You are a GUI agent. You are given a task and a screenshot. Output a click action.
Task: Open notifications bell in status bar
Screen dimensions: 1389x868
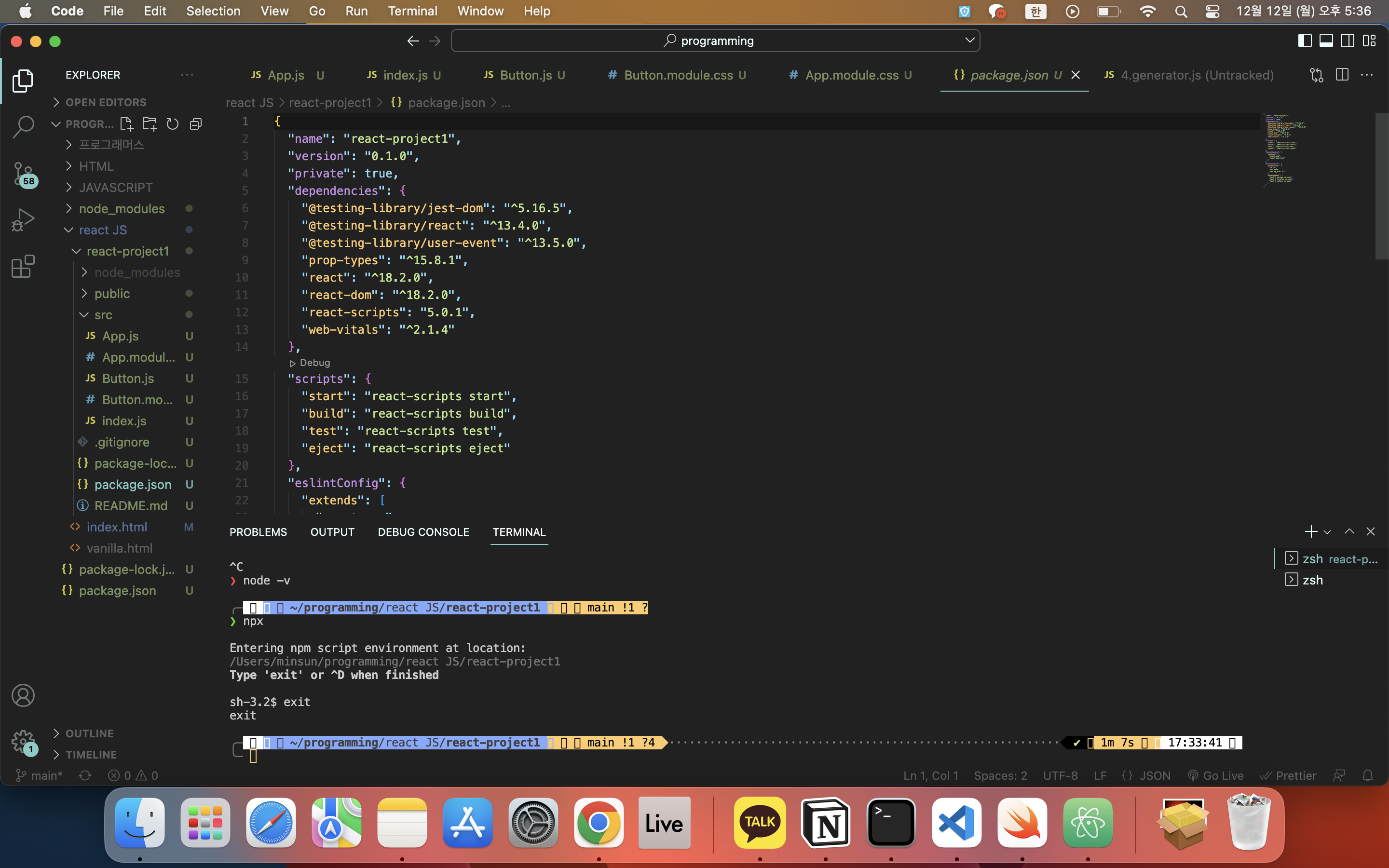(x=1368, y=775)
